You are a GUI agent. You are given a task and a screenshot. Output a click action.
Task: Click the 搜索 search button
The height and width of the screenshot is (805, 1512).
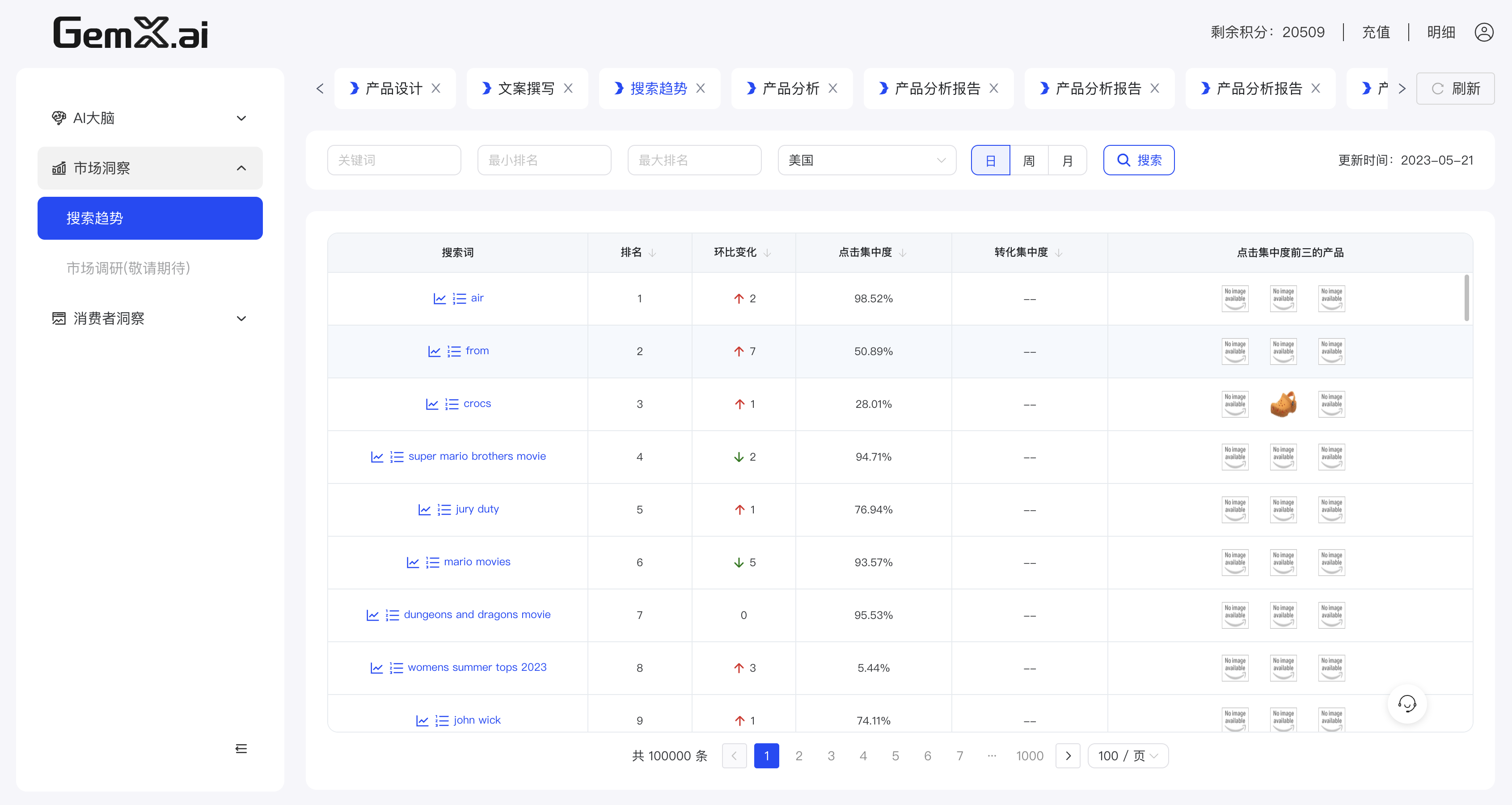(1139, 160)
